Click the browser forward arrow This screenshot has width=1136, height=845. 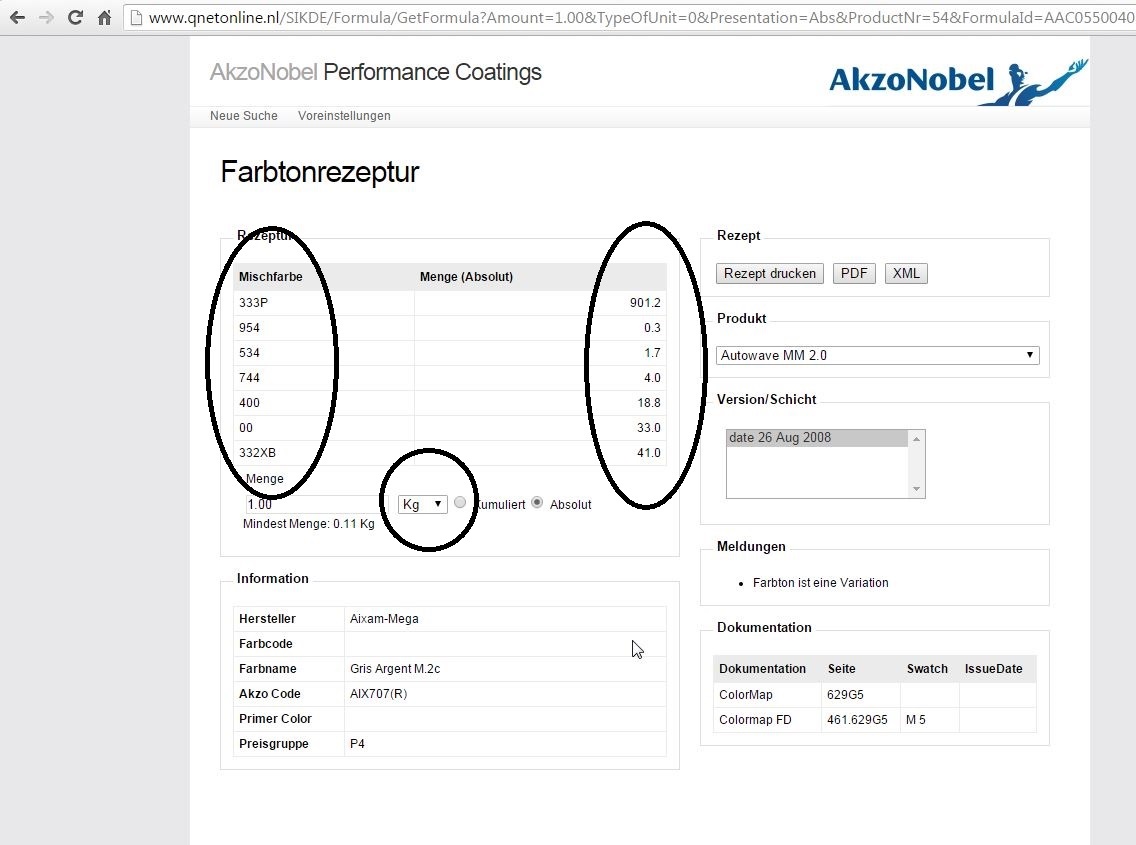click(46, 17)
